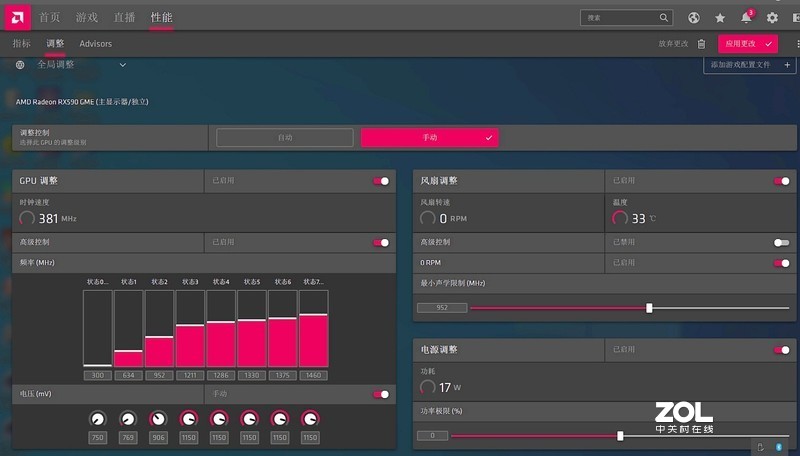
Task: Select 手动 tuning control button
Action: click(x=430, y=138)
